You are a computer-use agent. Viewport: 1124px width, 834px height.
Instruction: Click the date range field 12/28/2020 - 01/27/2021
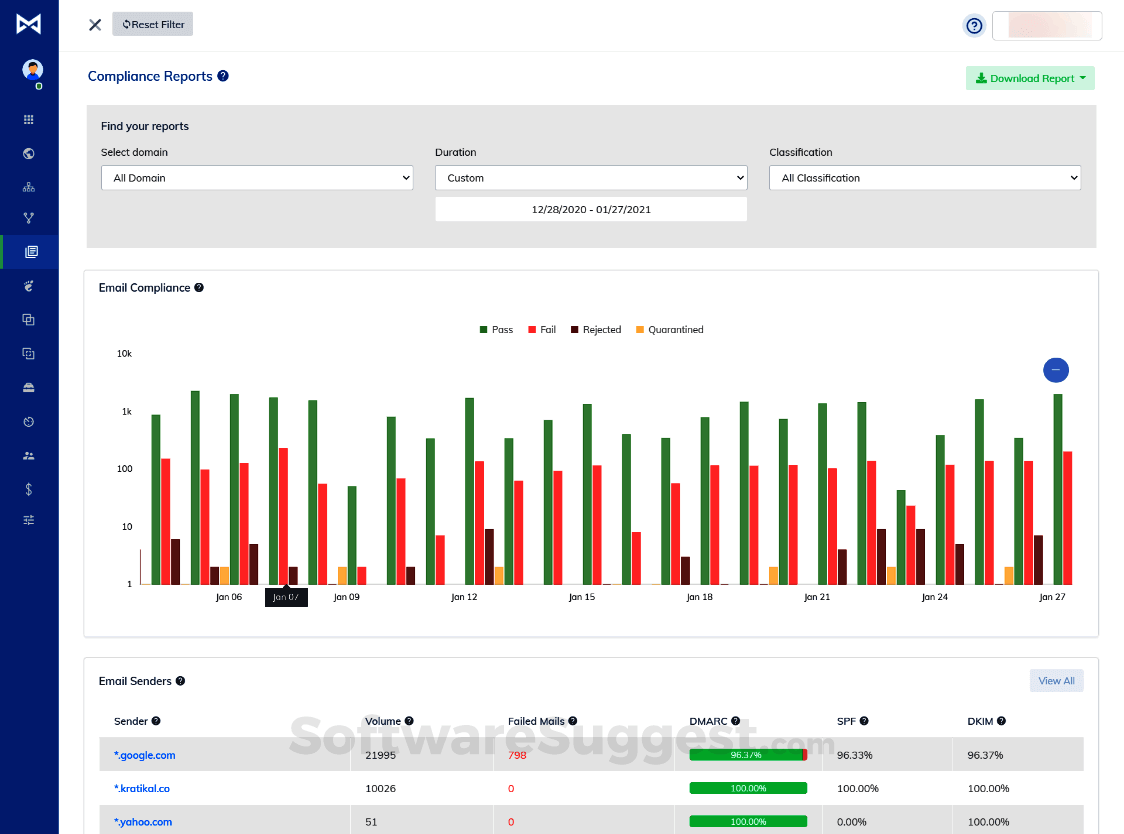point(591,209)
